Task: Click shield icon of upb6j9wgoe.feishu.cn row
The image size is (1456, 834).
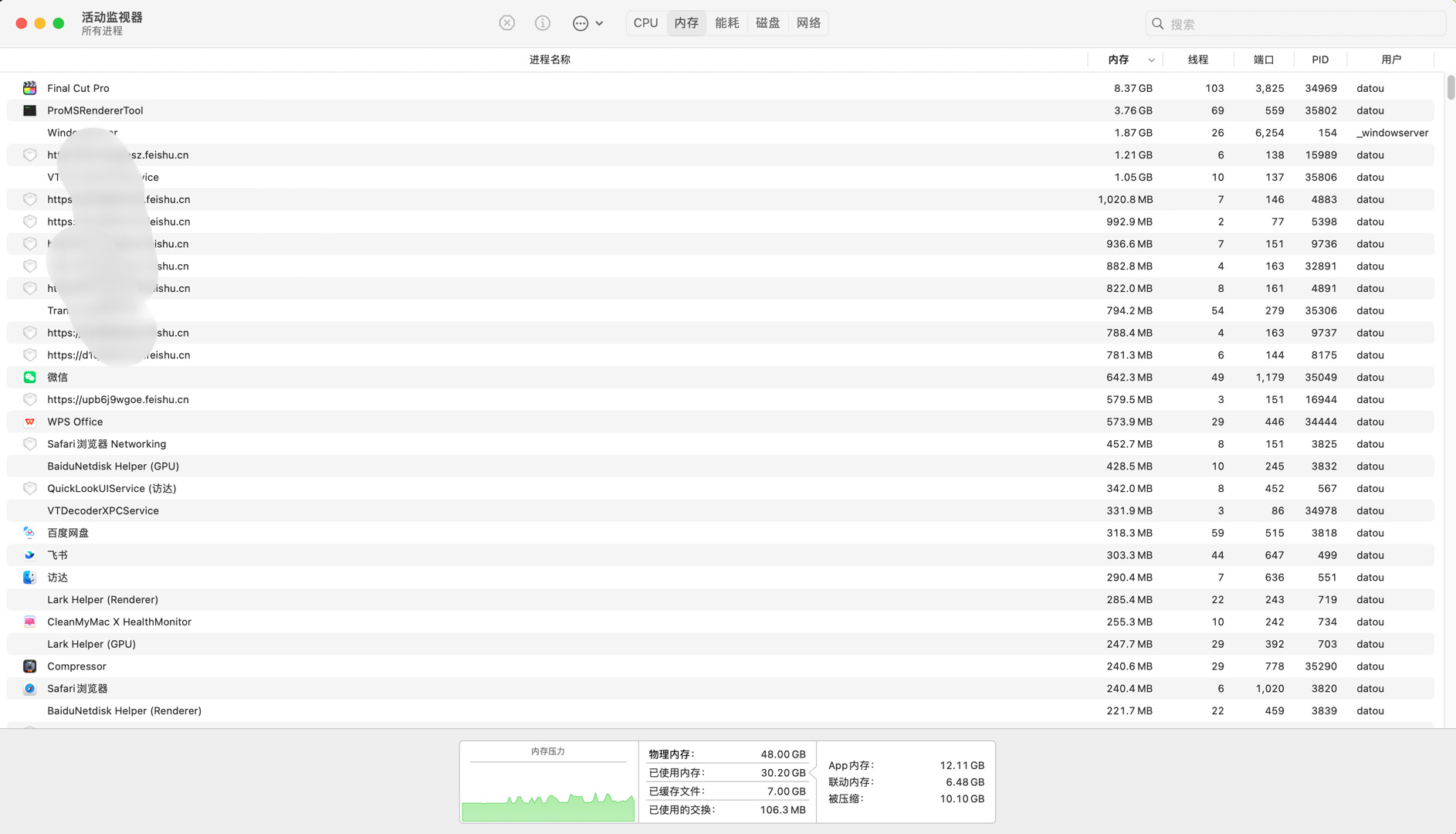Action: (x=29, y=400)
